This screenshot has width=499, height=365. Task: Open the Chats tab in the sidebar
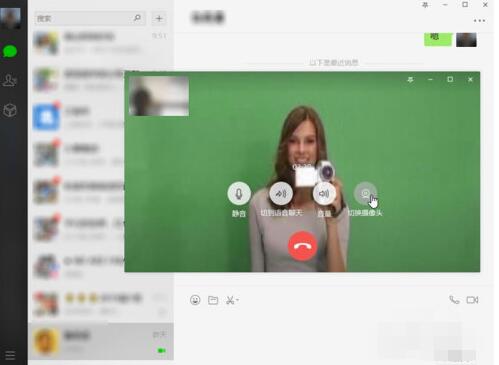click(10, 52)
